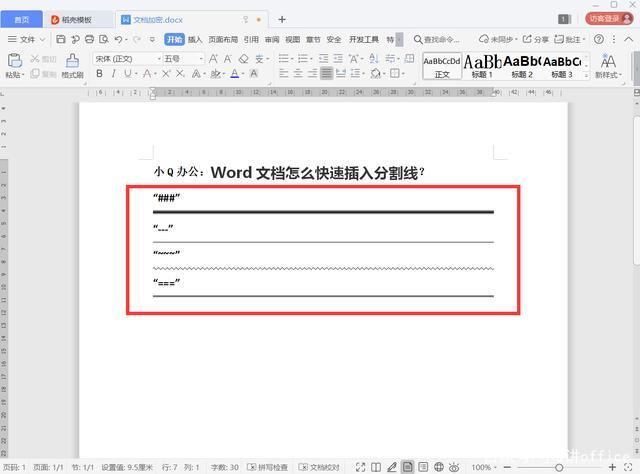
Task: Open the font size dropdown 五号
Action: coord(201,59)
